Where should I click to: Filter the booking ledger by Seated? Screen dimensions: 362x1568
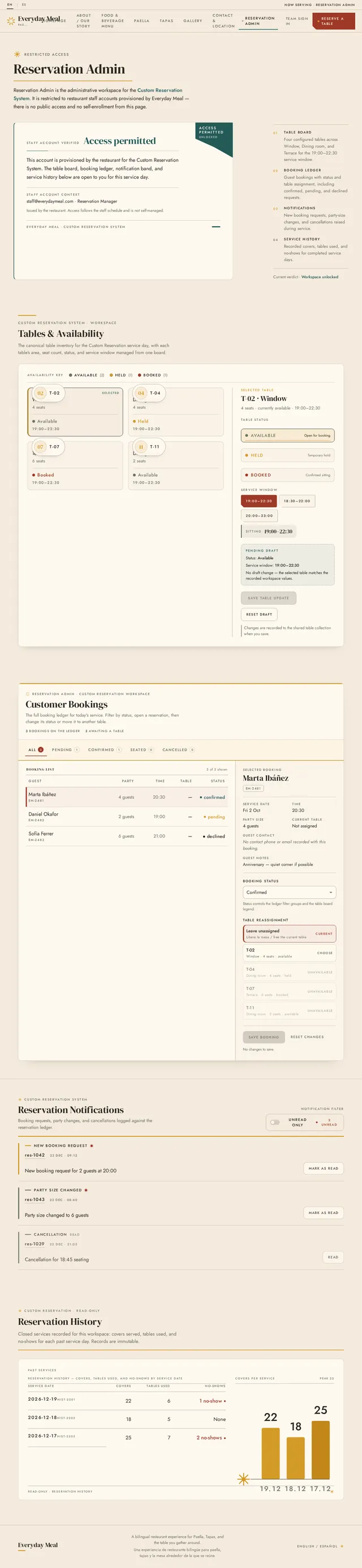click(142, 750)
